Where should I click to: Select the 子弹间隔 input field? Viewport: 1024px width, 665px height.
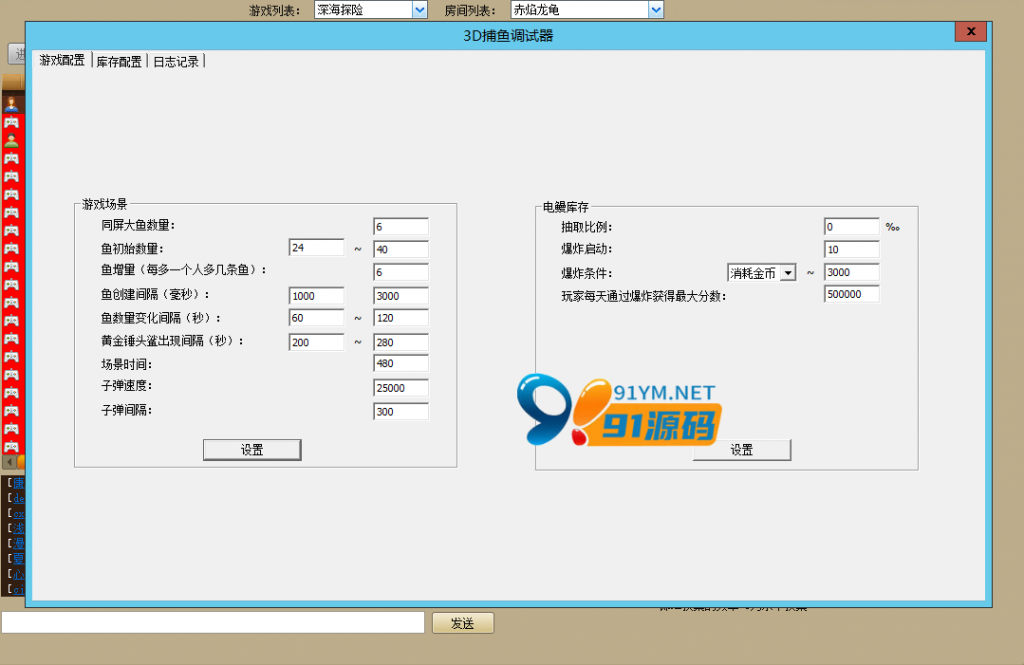pyautogui.click(x=401, y=412)
